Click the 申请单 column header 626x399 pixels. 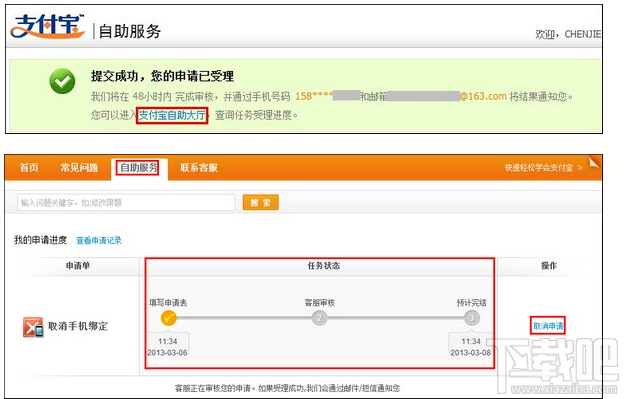click(77, 266)
